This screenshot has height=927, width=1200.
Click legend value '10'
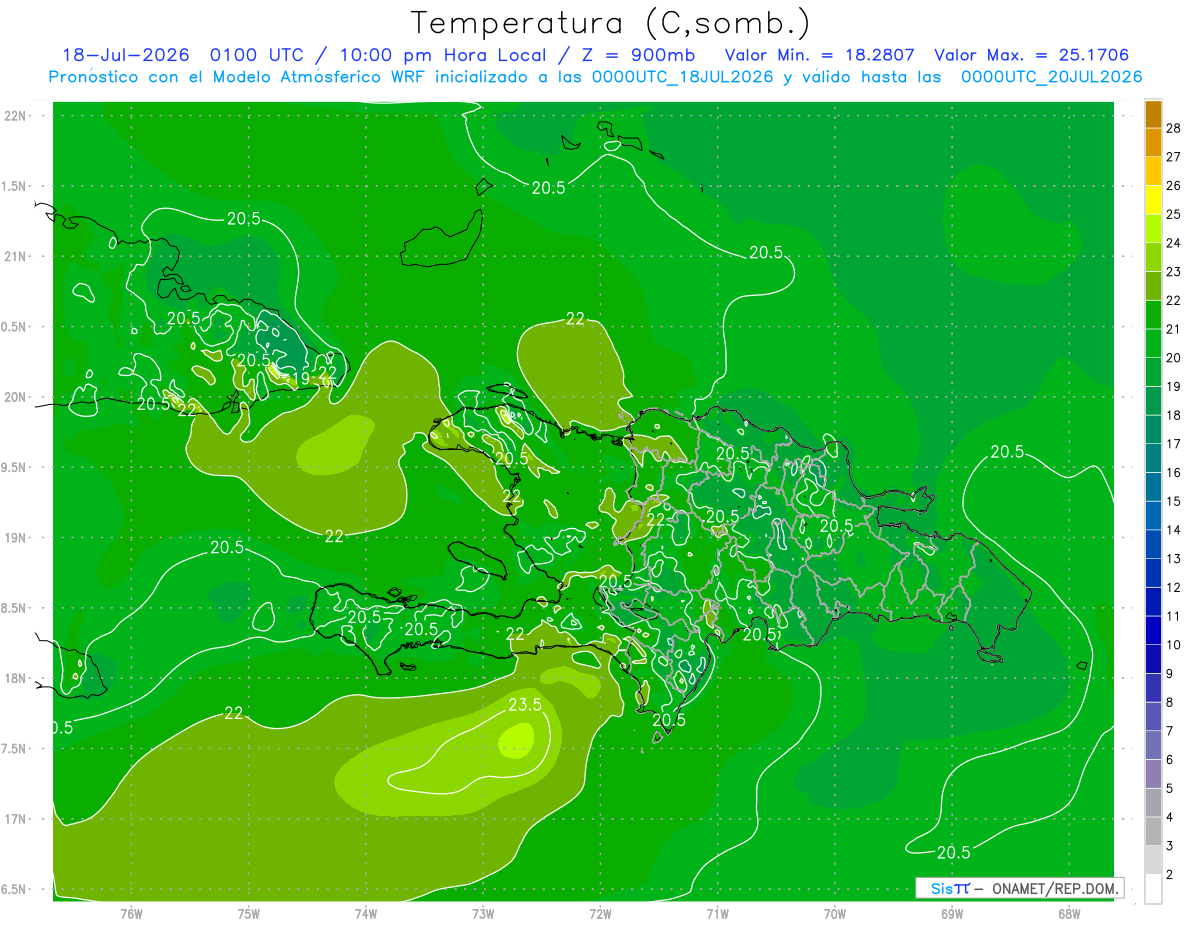pos(1174,645)
